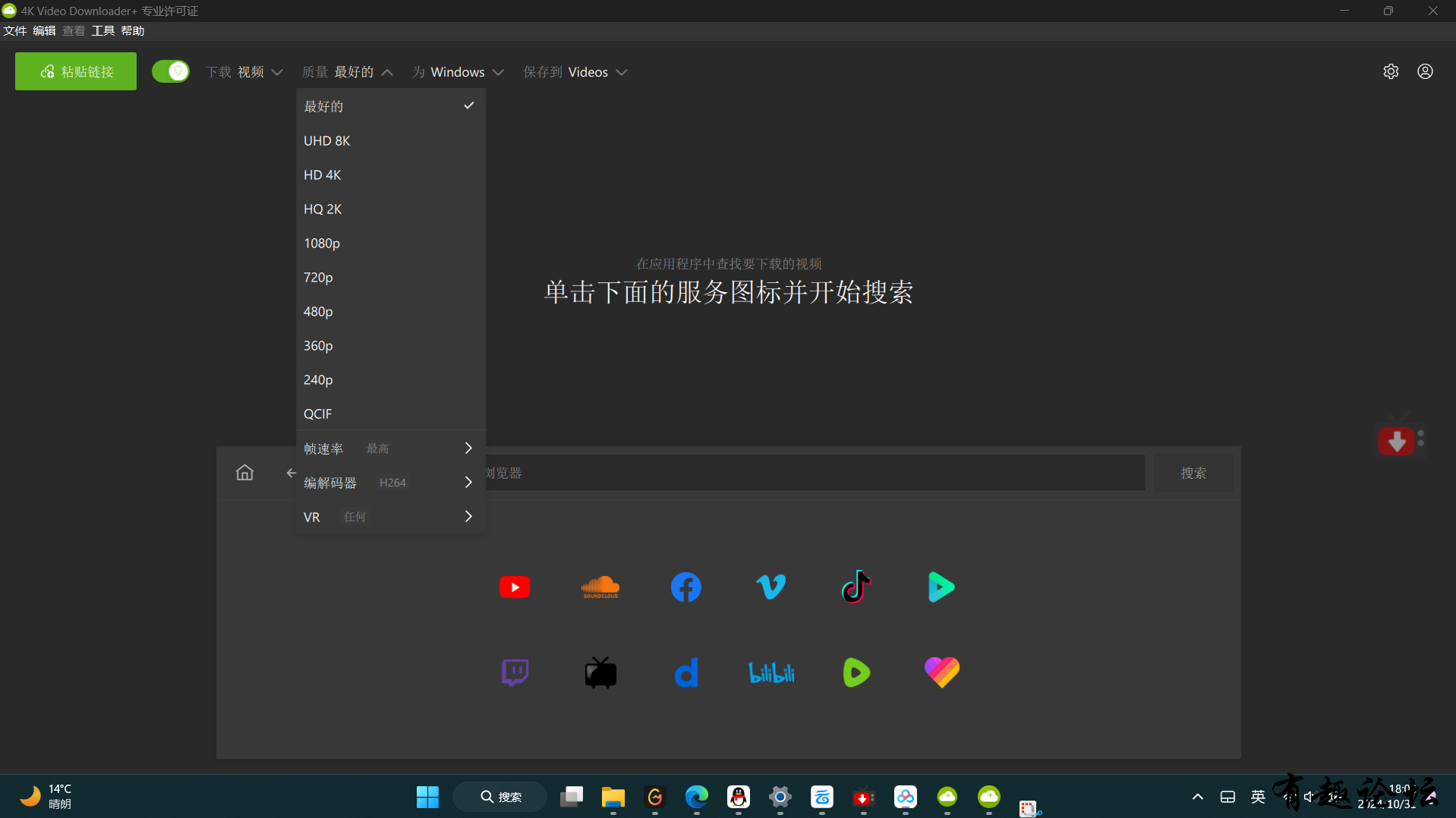
Task: Select 最好的 quality option
Action: coord(390,106)
